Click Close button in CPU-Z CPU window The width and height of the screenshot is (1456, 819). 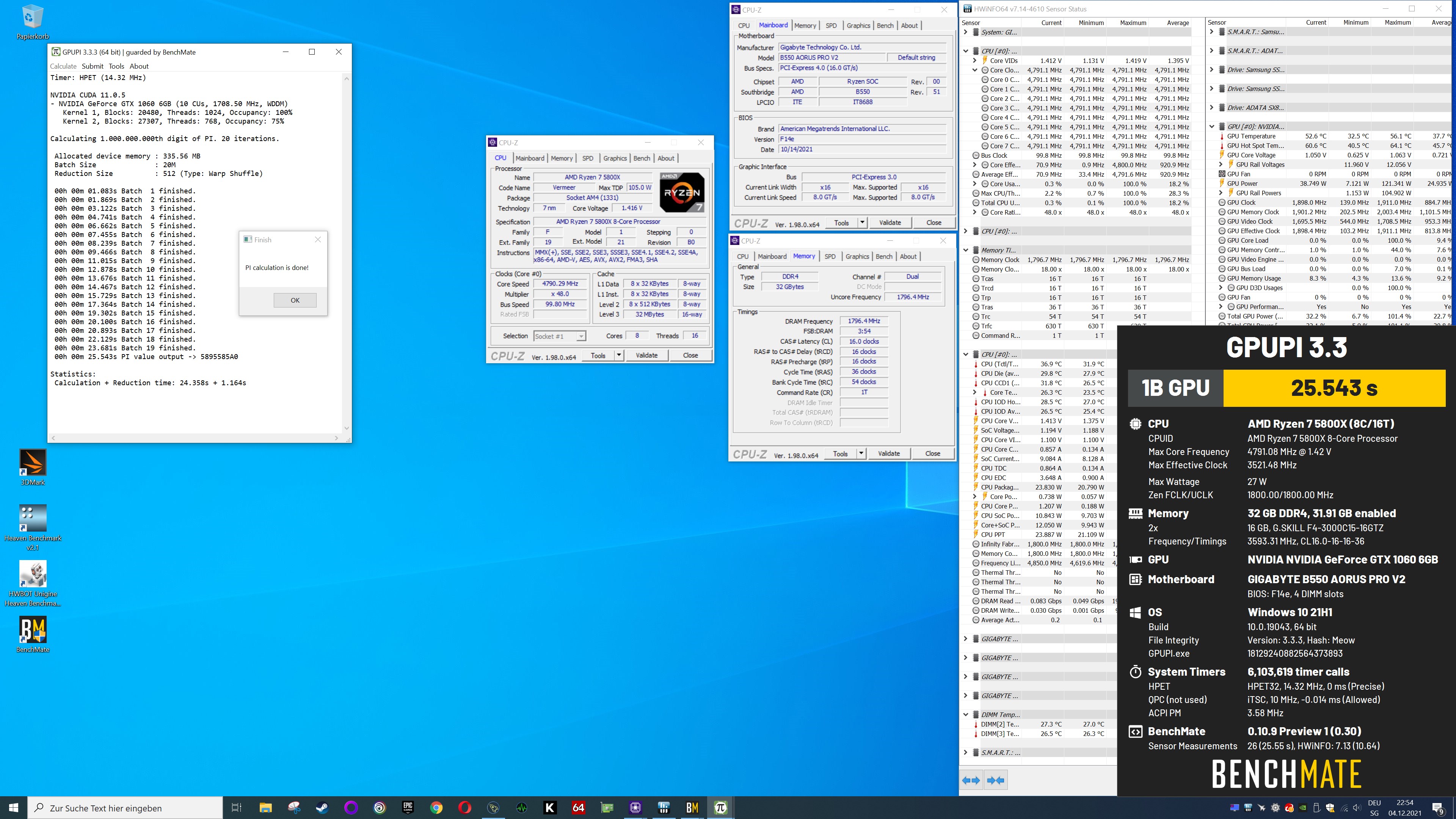[690, 356]
